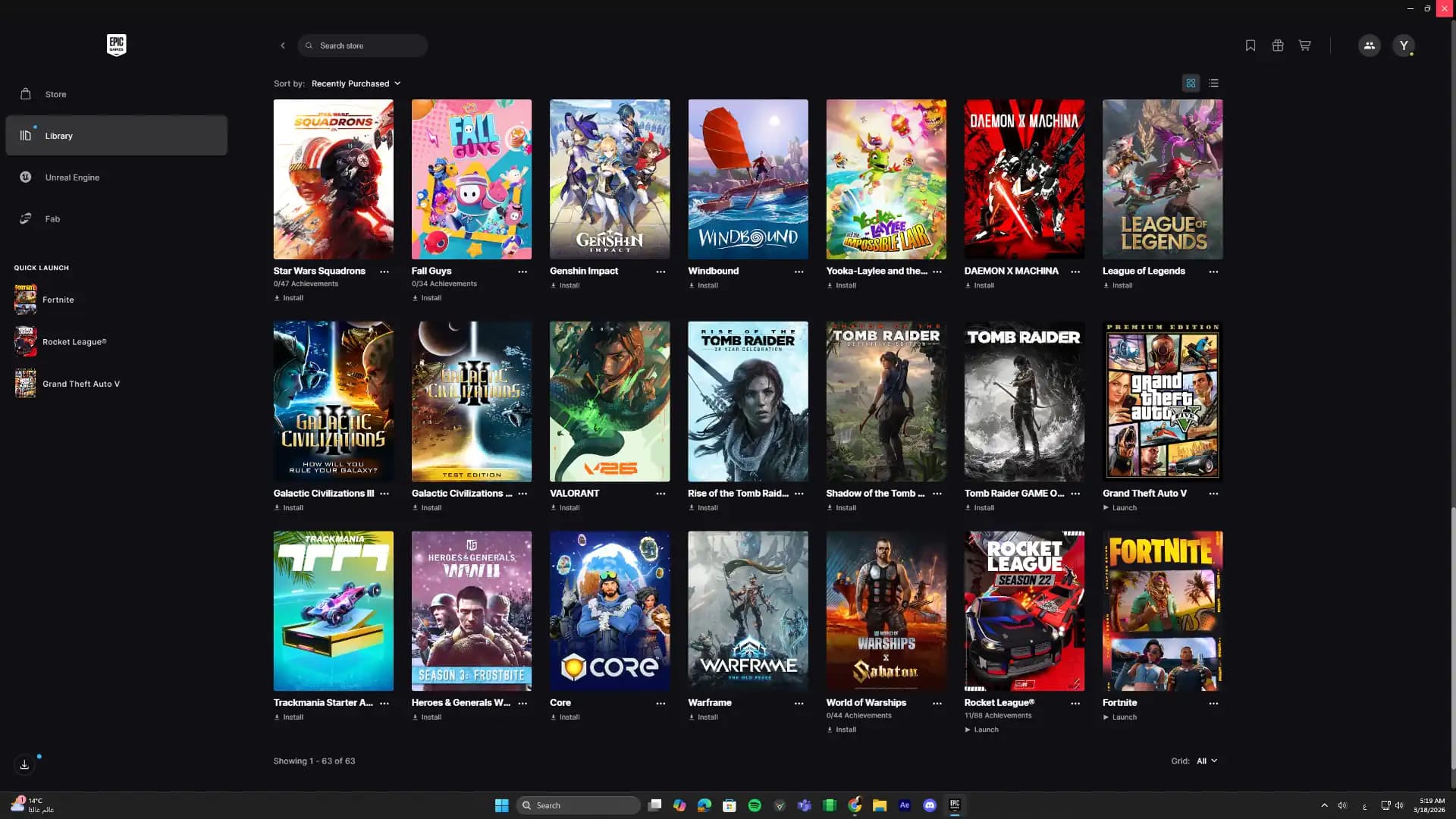Open Rocket League card options menu

pyautogui.click(x=1075, y=704)
